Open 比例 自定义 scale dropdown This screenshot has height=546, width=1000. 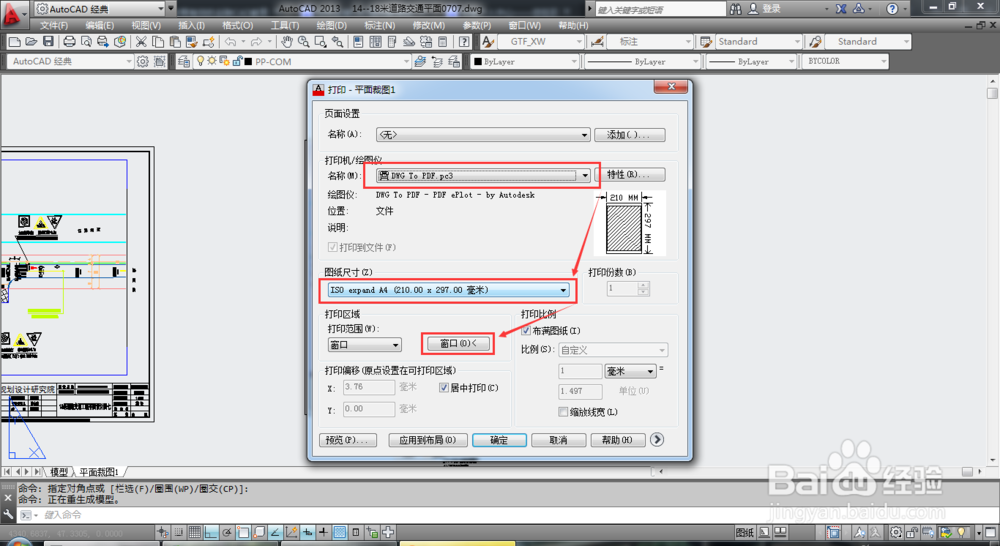coord(613,350)
